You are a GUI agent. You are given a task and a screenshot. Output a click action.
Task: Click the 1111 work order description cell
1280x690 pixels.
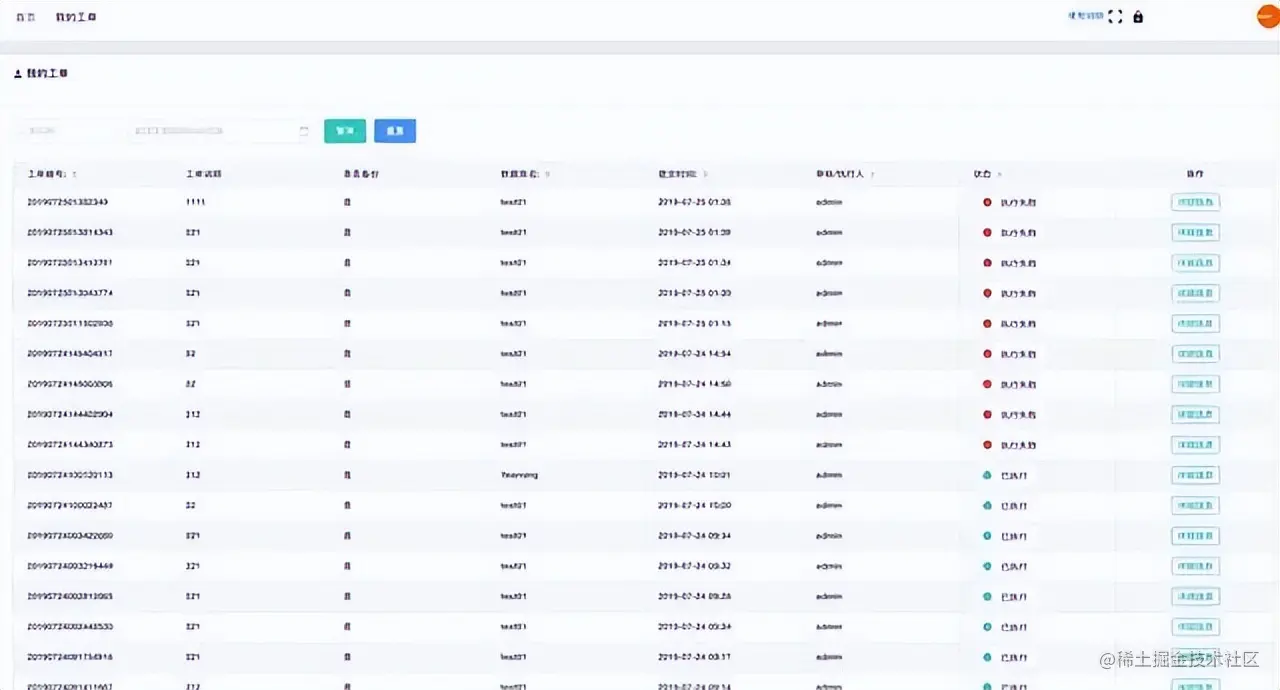click(195, 202)
